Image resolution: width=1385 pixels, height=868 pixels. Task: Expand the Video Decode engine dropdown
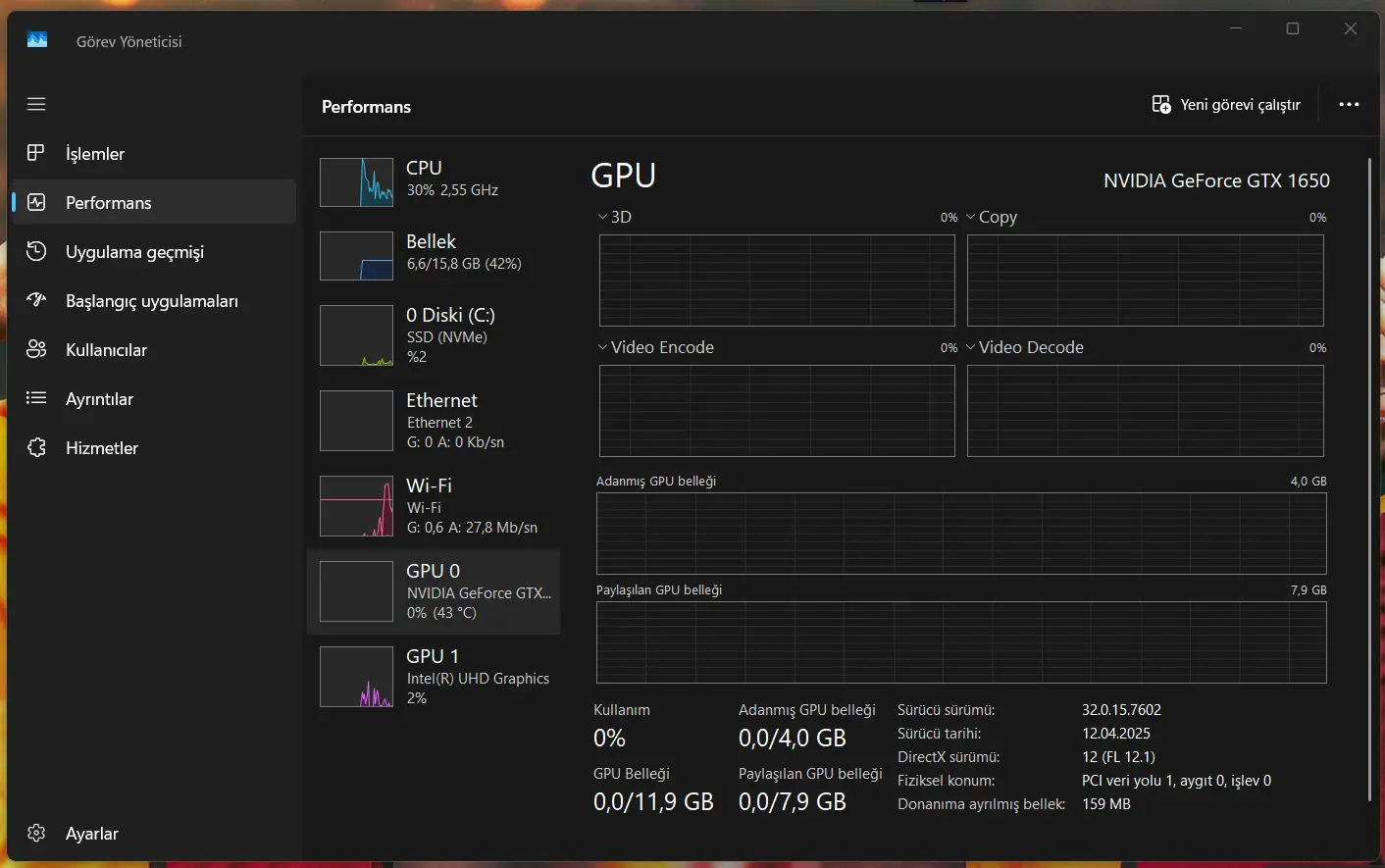(970, 347)
